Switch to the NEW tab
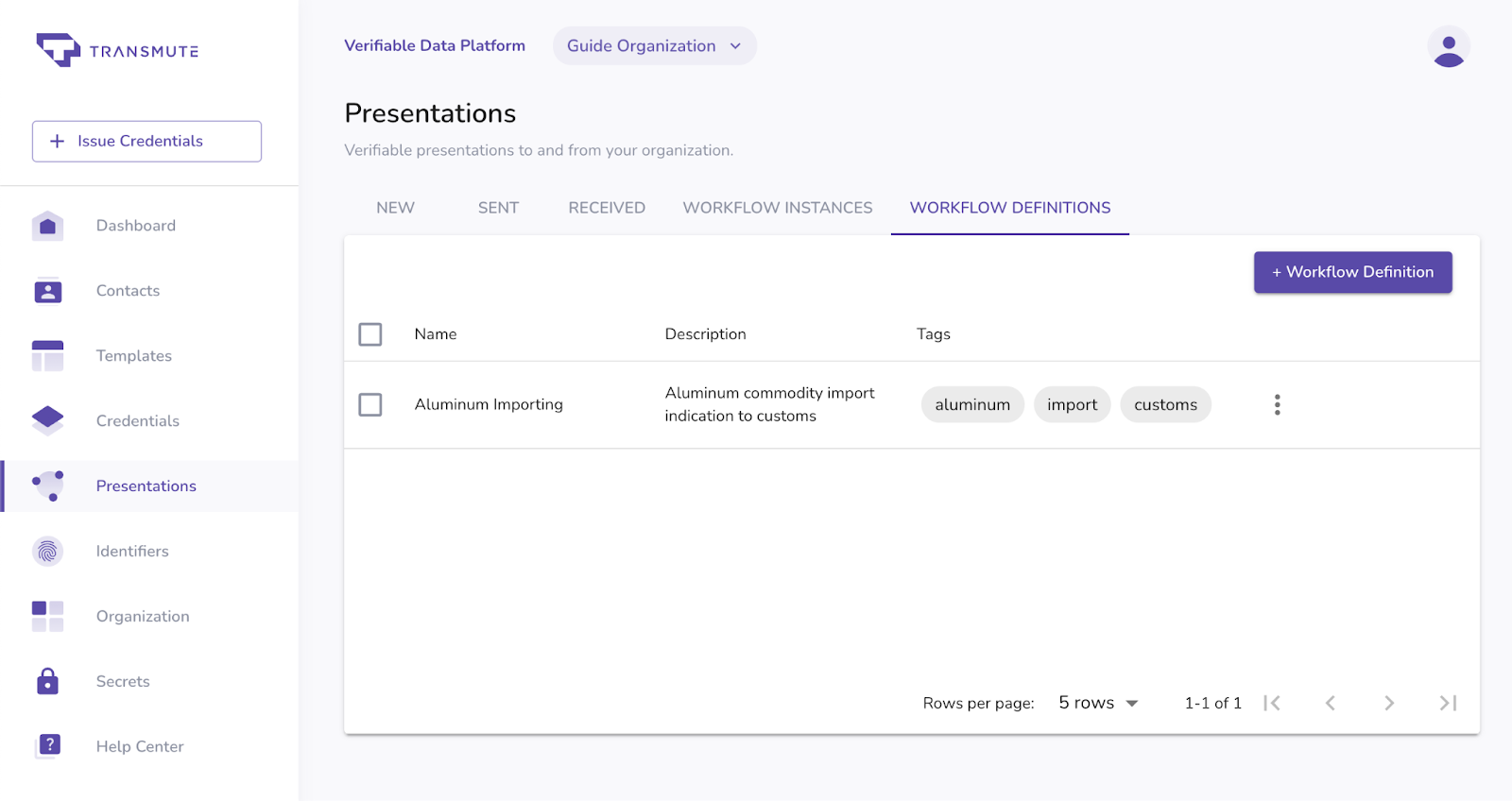This screenshot has width=1512, height=801. (395, 208)
